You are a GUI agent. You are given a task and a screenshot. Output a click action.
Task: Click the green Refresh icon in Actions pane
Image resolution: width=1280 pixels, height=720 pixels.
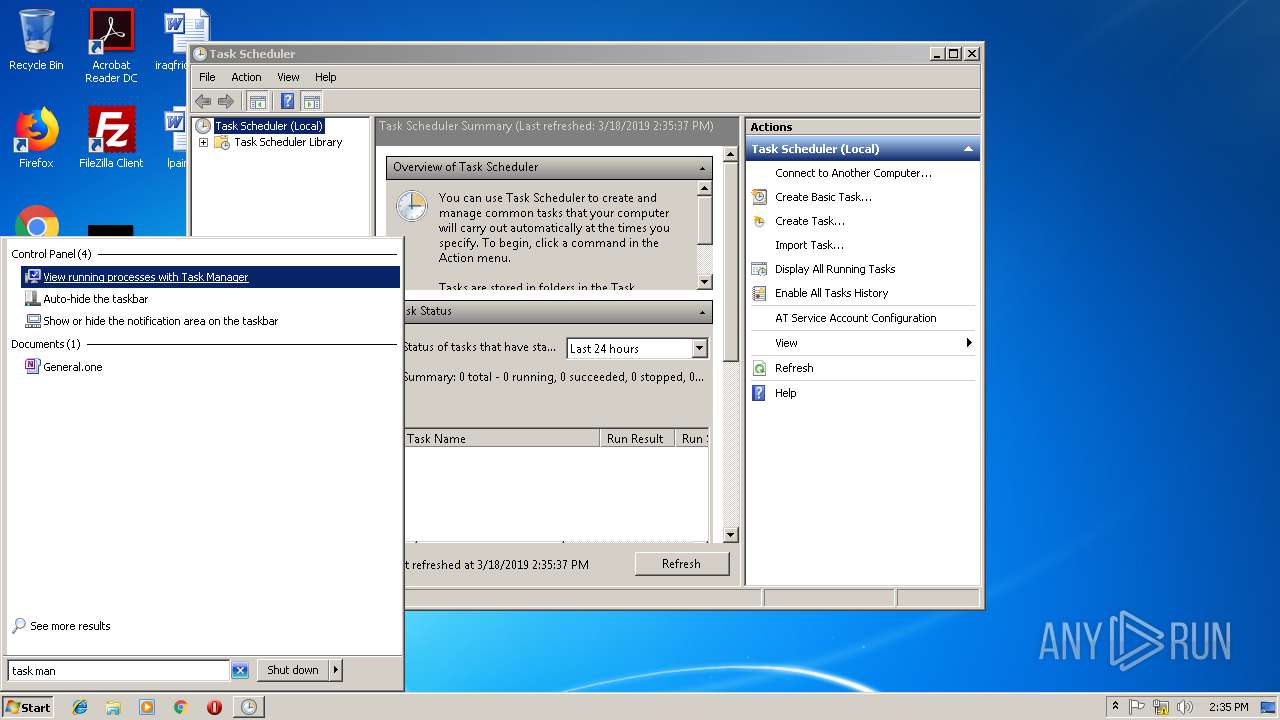tap(760, 368)
